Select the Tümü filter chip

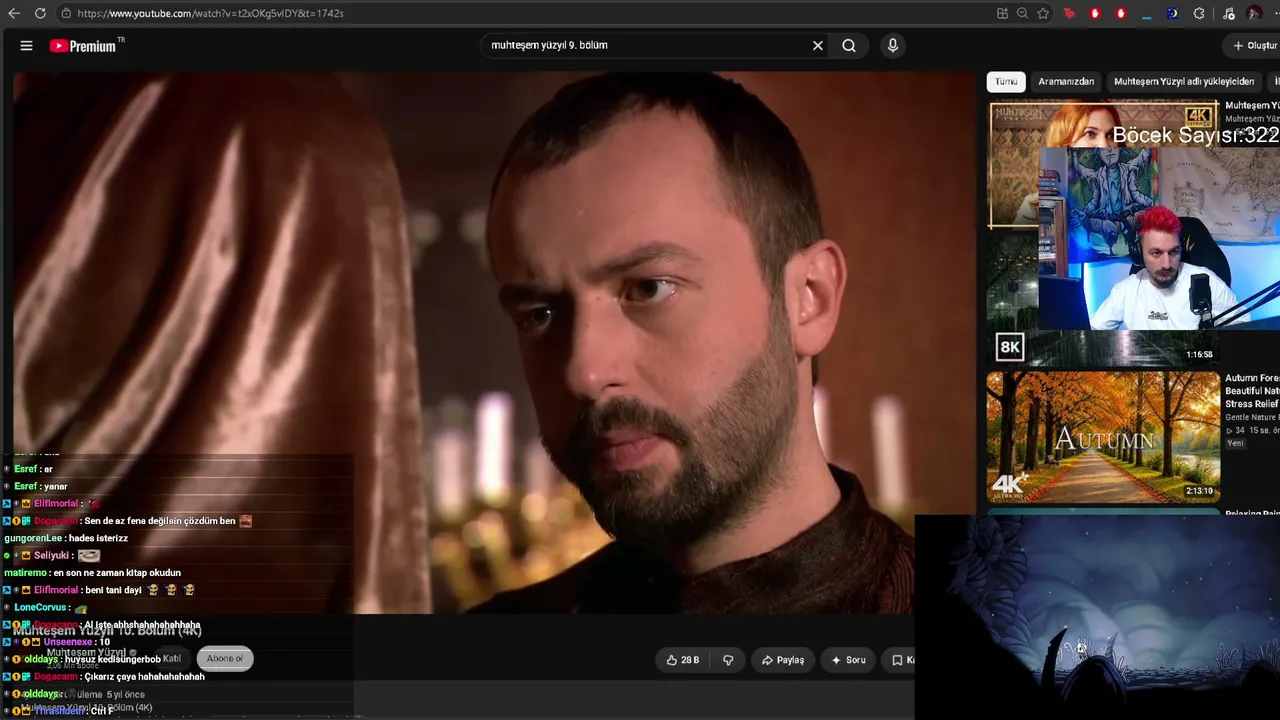tap(1006, 81)
